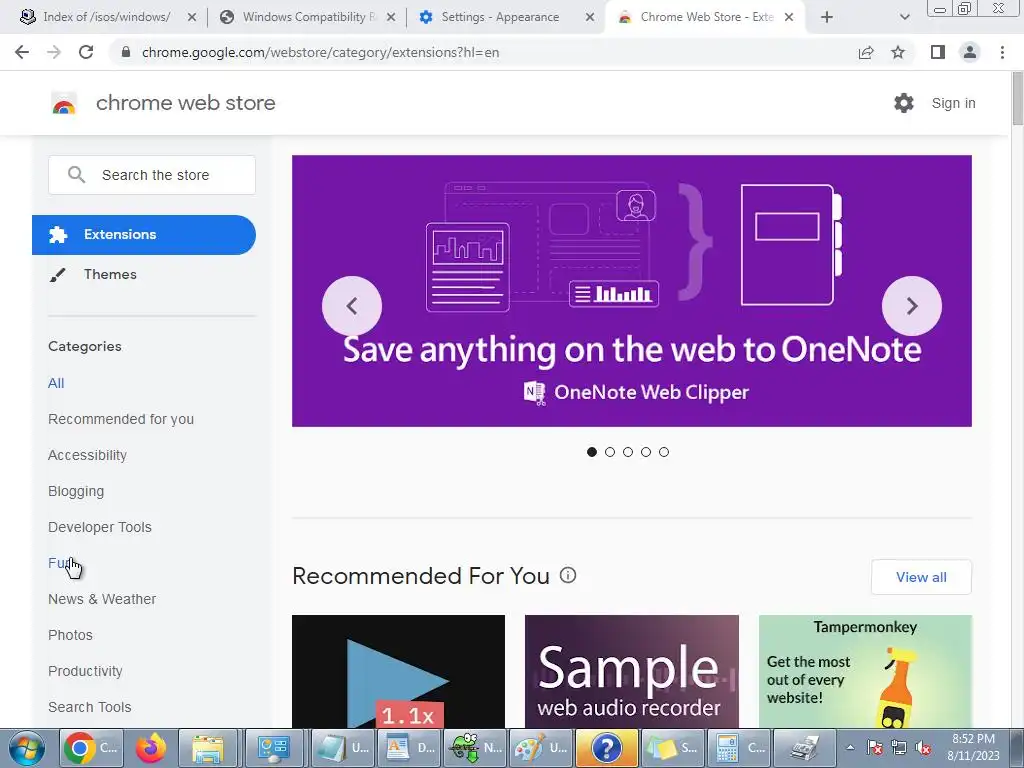This screenshot has width=1024, height=768.
Task: Open the Productivity category
Action: [86, 671]
